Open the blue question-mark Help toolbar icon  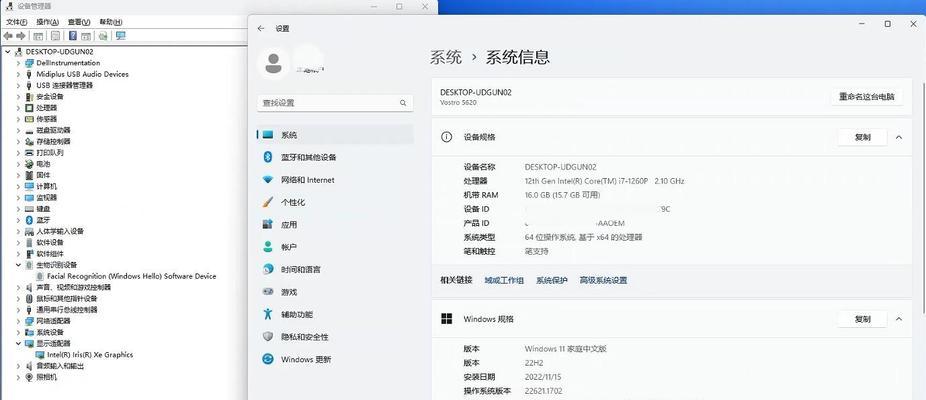click(73, 36)
